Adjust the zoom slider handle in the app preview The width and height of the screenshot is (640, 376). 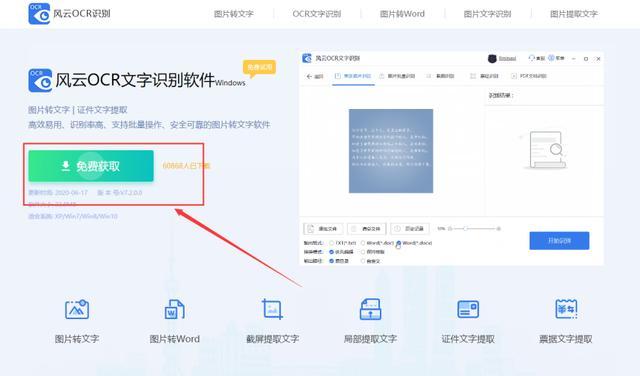[465, 229]
